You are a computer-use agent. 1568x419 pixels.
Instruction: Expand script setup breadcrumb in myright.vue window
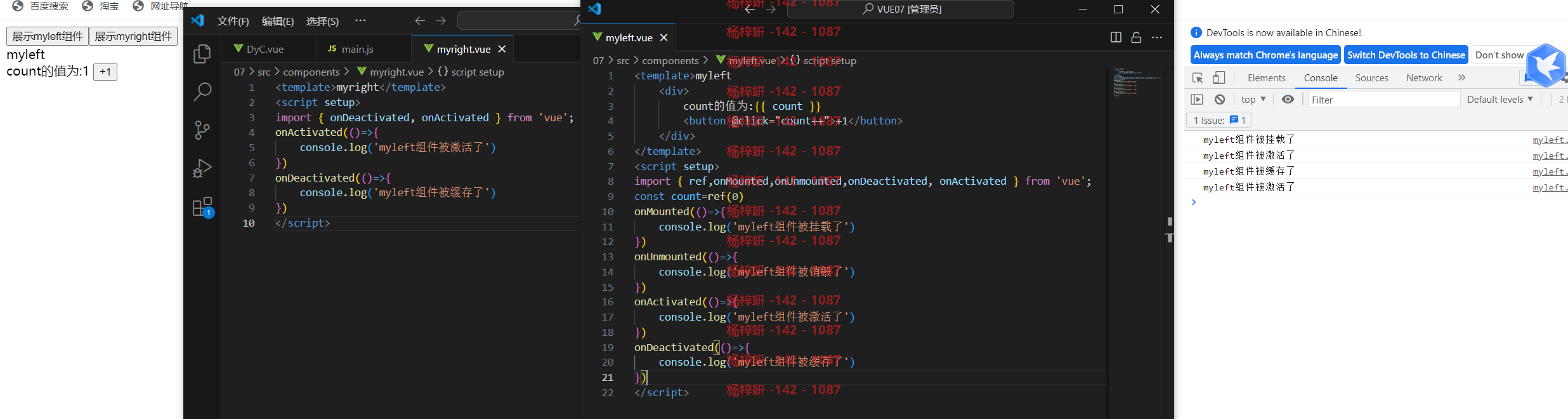click(x=471, y=72)
